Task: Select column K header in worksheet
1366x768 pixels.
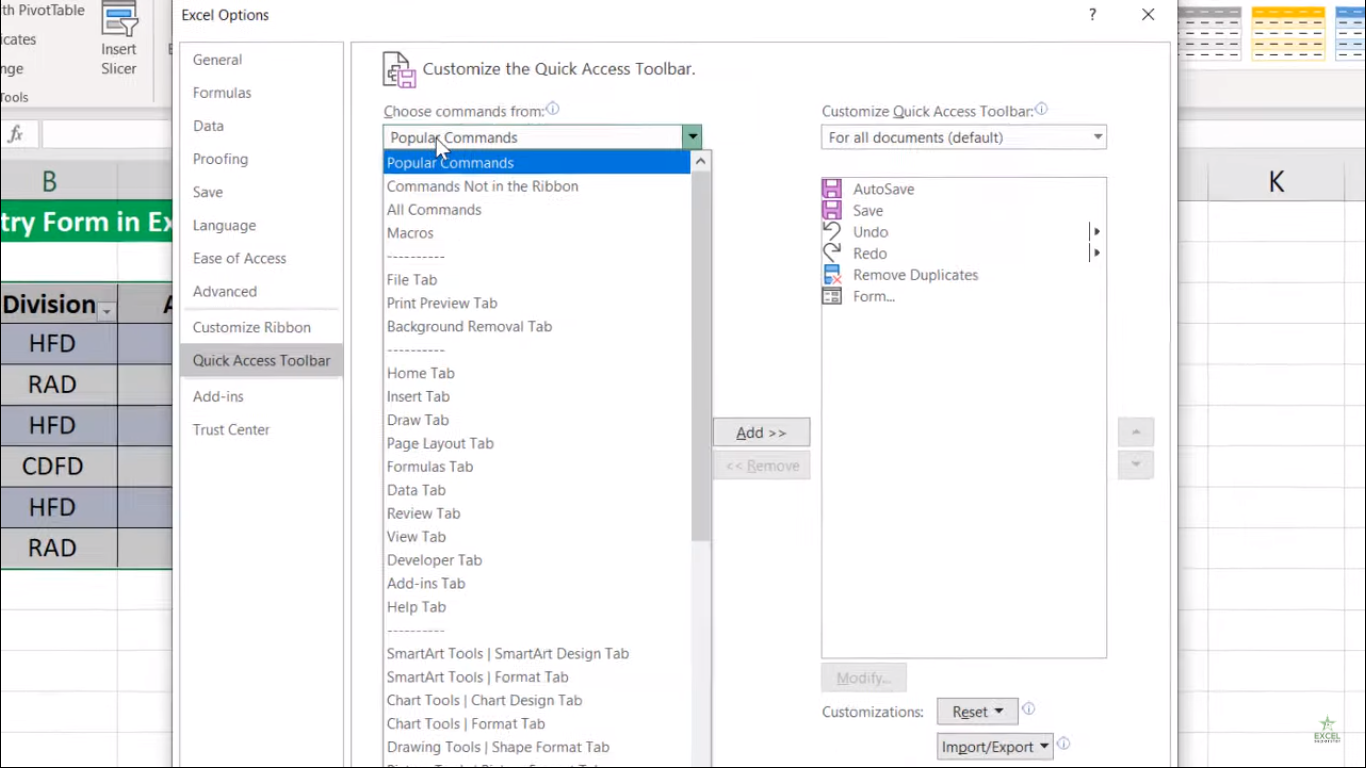Action: pyautogui.click(x=1276, y=182)
